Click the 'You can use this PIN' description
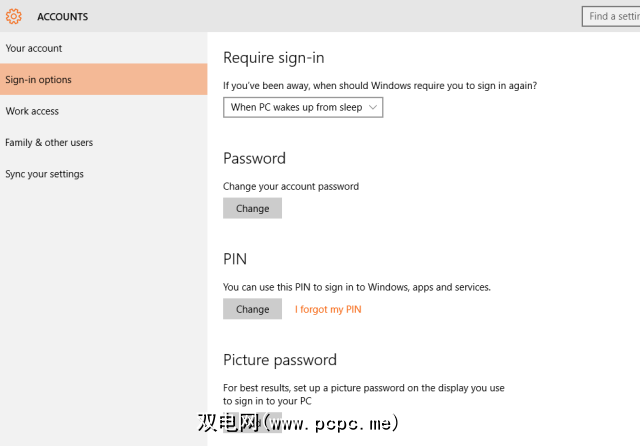The width and height of the screenshot is (640, 446). tap(356, 287)
